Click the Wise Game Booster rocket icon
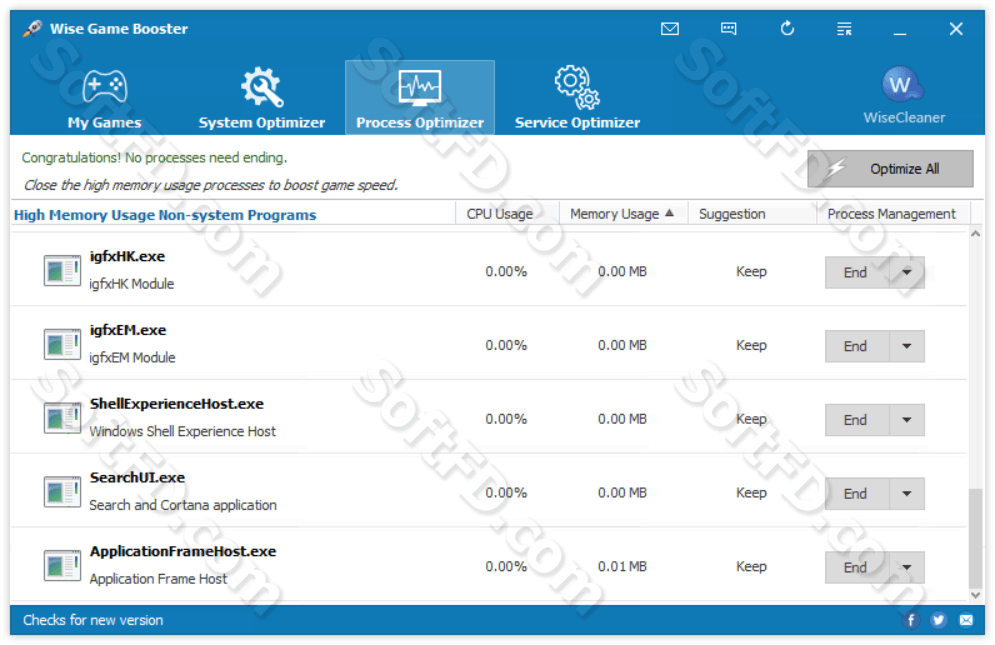This screenshot has height=645, width=995. (x=32, y=29)
